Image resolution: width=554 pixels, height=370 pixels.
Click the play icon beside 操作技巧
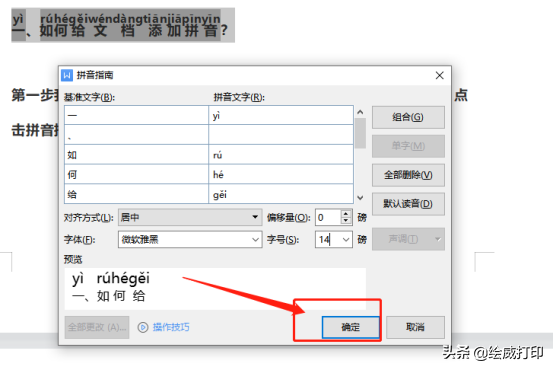point(143,327)
